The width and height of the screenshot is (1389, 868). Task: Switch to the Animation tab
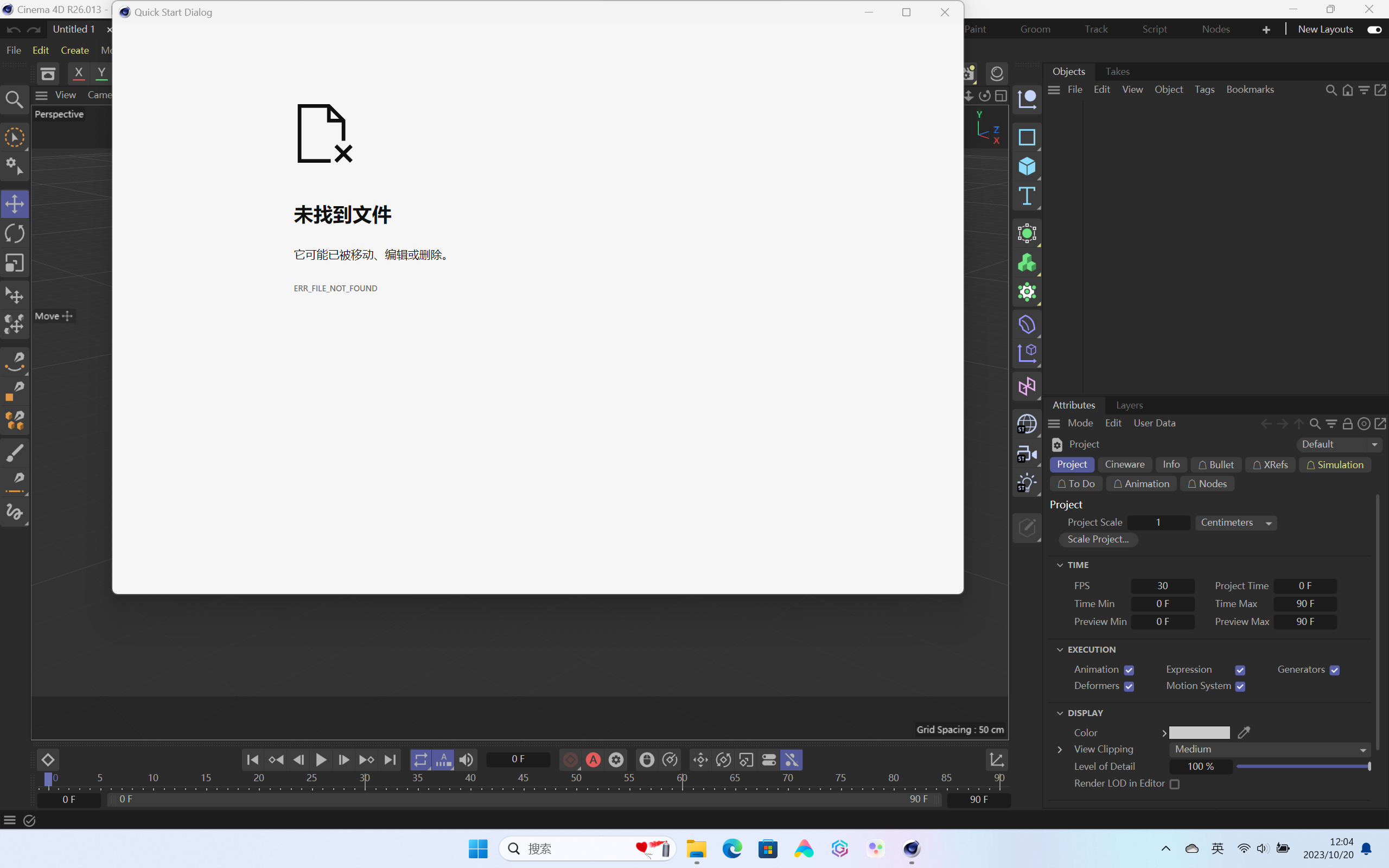coord(1142,483)
